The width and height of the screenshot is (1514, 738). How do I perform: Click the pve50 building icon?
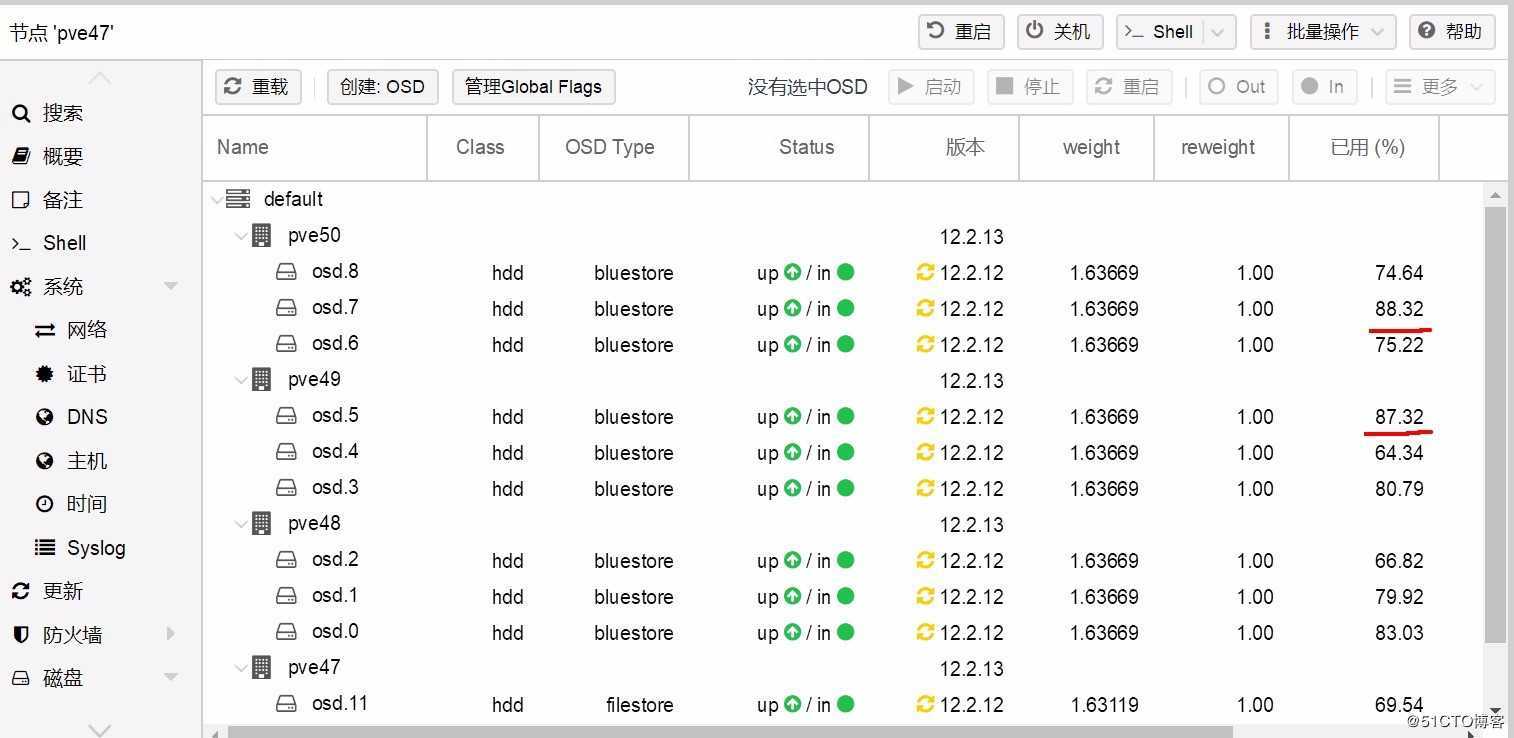(262, 236)
